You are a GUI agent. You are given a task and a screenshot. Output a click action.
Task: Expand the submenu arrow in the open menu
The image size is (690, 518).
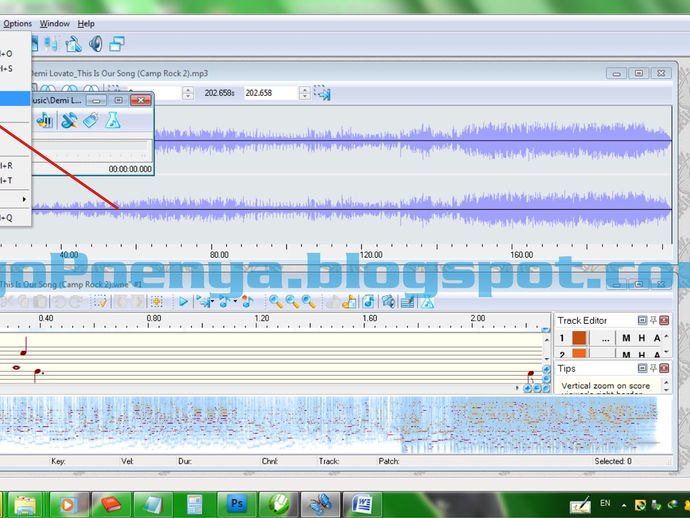click(x=24, y=199)
